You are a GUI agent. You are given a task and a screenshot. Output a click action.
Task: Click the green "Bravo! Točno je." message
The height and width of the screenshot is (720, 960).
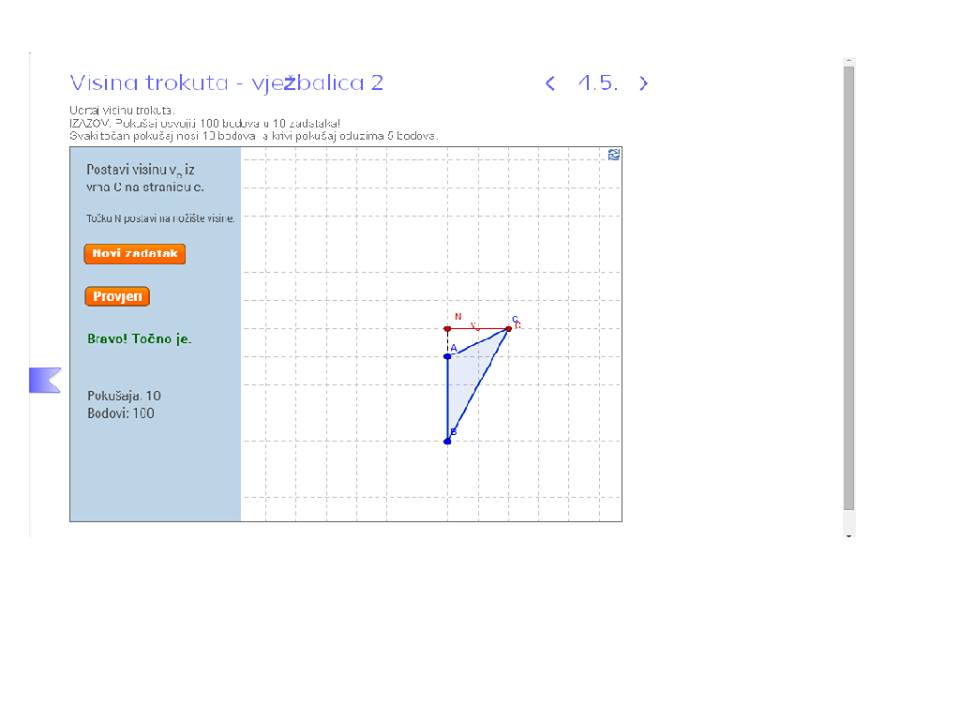[139, 339]
